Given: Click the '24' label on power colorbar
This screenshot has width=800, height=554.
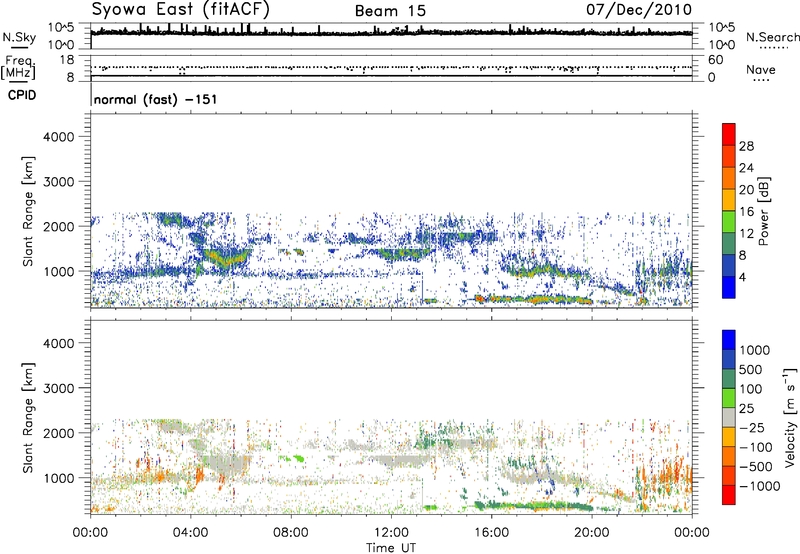Looking at the screenshot, I should point(746,168).
